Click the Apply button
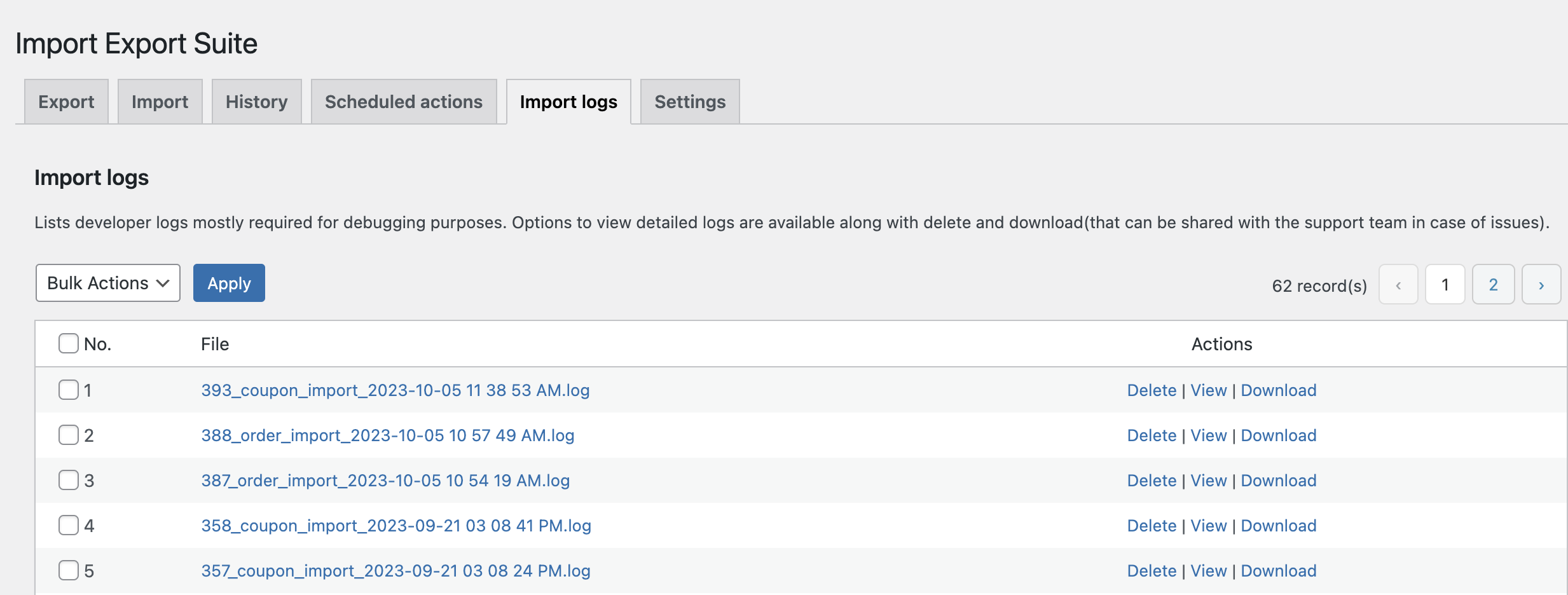 229,283
